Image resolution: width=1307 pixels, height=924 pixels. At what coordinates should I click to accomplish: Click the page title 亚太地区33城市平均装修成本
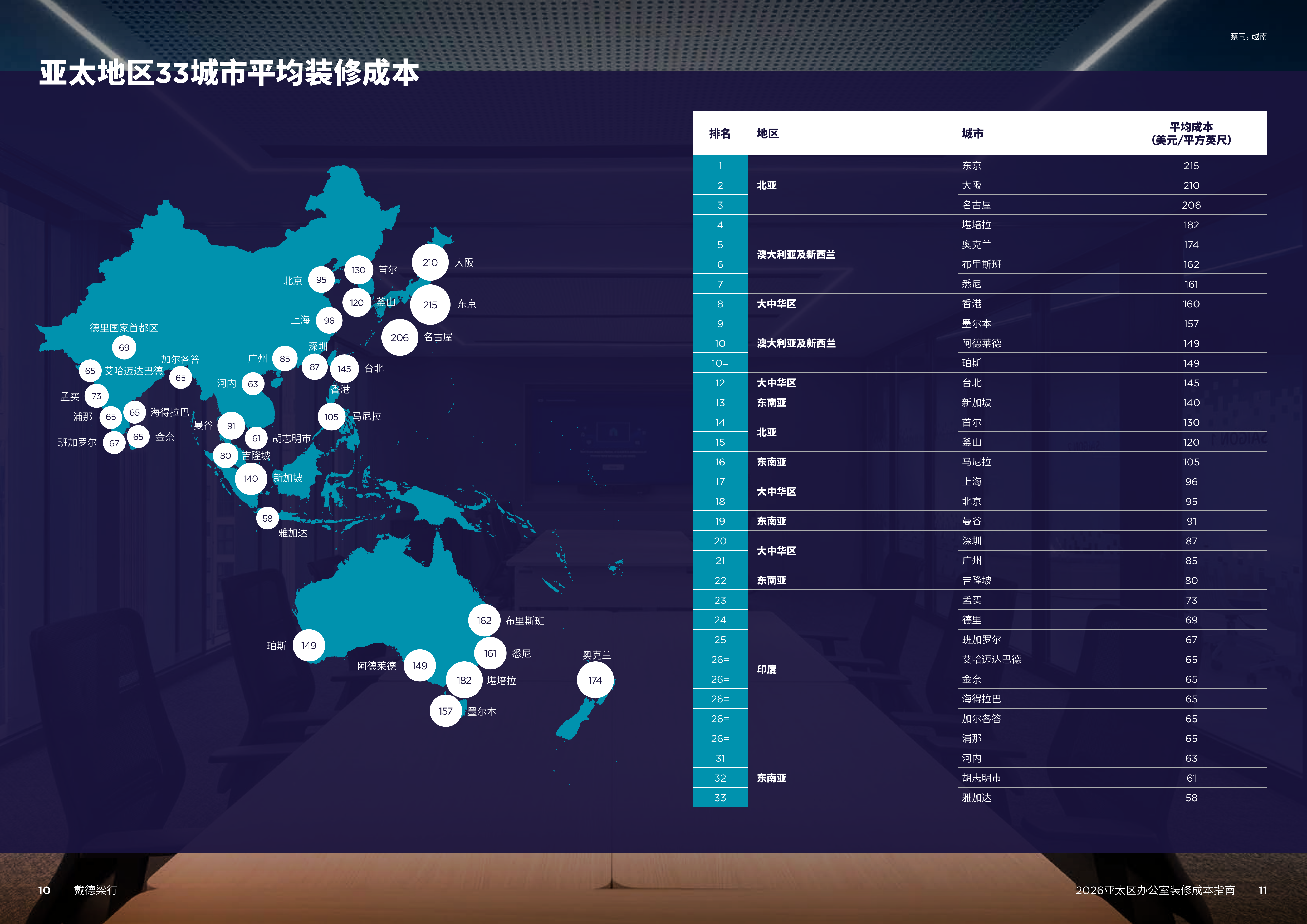tap(229, 73)
